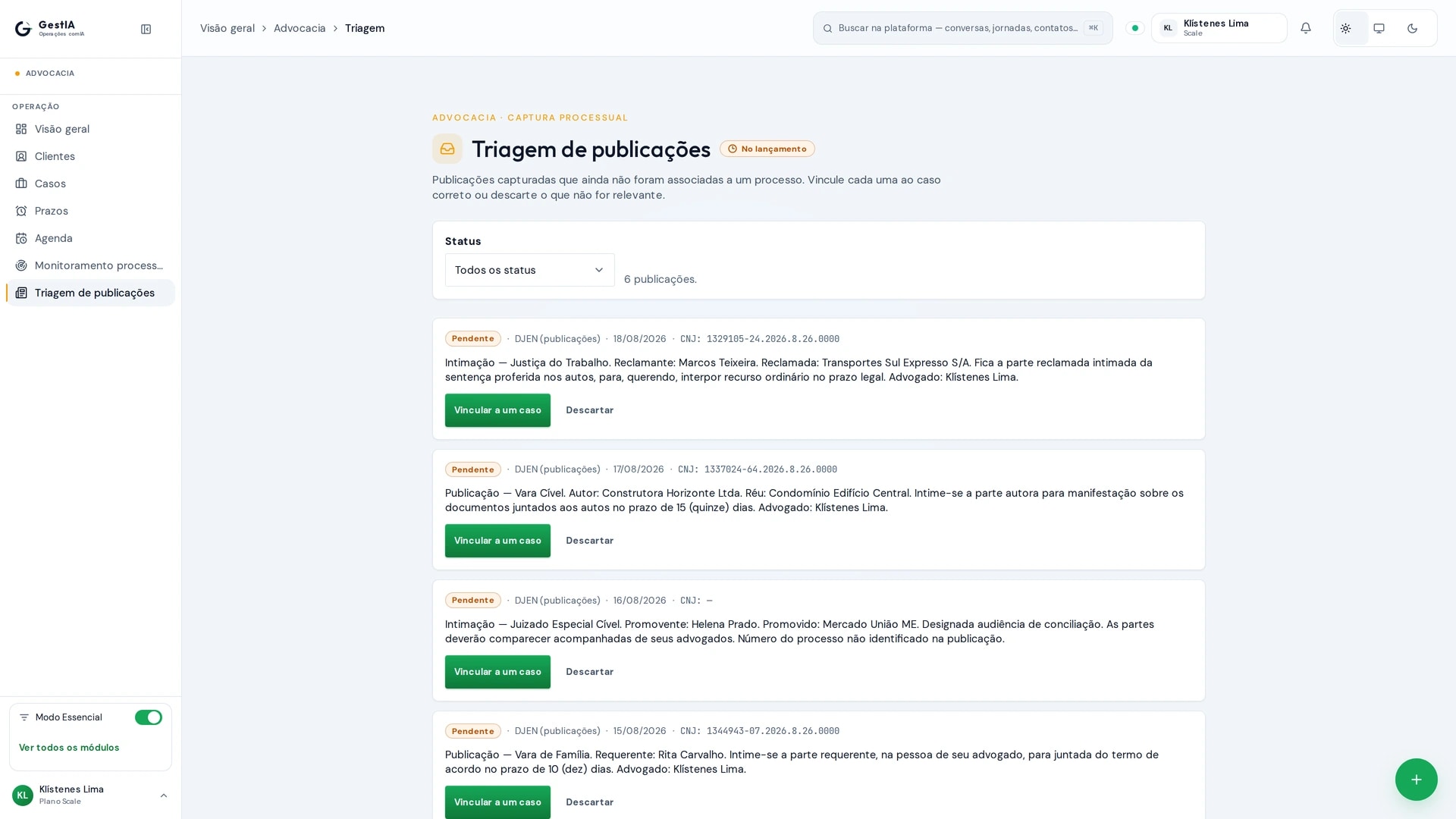This screenshot has width=1456, height=819.
Task: Open Clientes in the sidebar
Action: click(90, 156)
